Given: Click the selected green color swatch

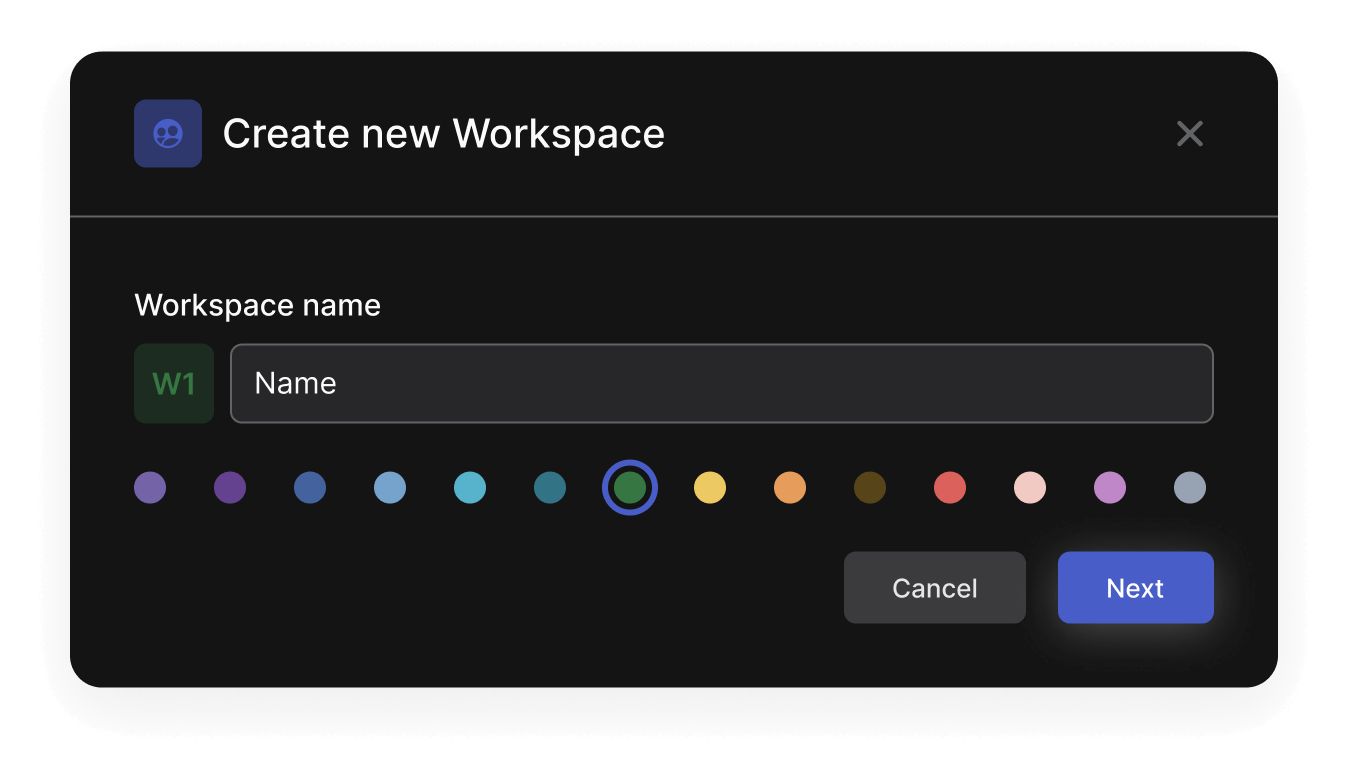Looking at the screenshot, I should [x=630, y=488].
